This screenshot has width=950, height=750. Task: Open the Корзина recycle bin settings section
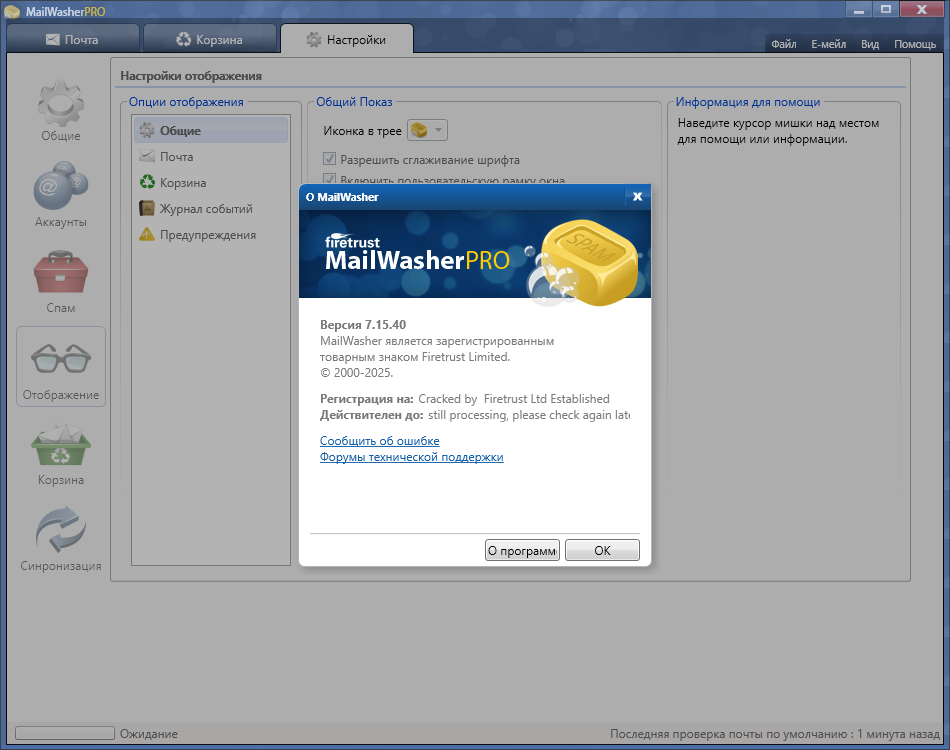click(x=61, y=454)
